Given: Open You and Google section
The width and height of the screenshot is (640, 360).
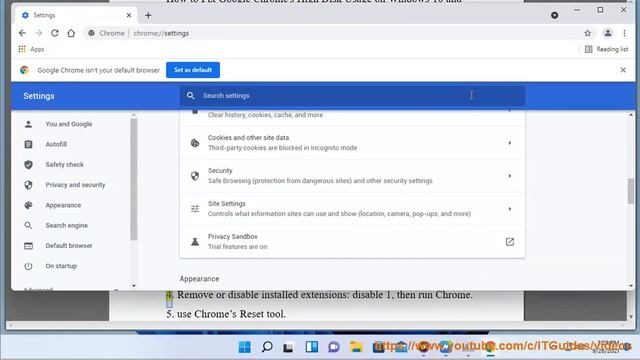Looking at the screenshot, I should pyautogui.click(x=69, y=124).
